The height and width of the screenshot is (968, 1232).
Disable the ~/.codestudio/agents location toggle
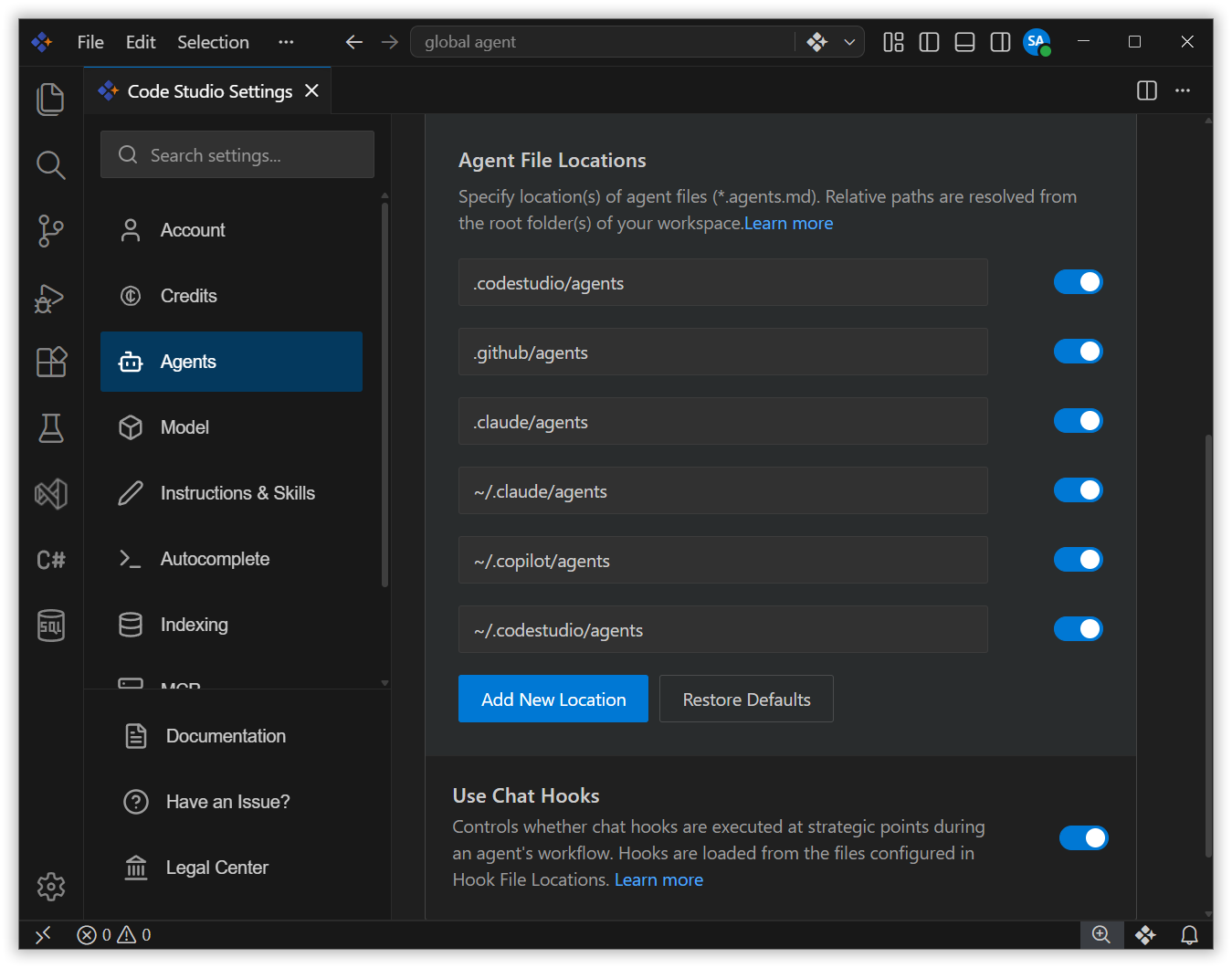click(x=1078, y=629)
